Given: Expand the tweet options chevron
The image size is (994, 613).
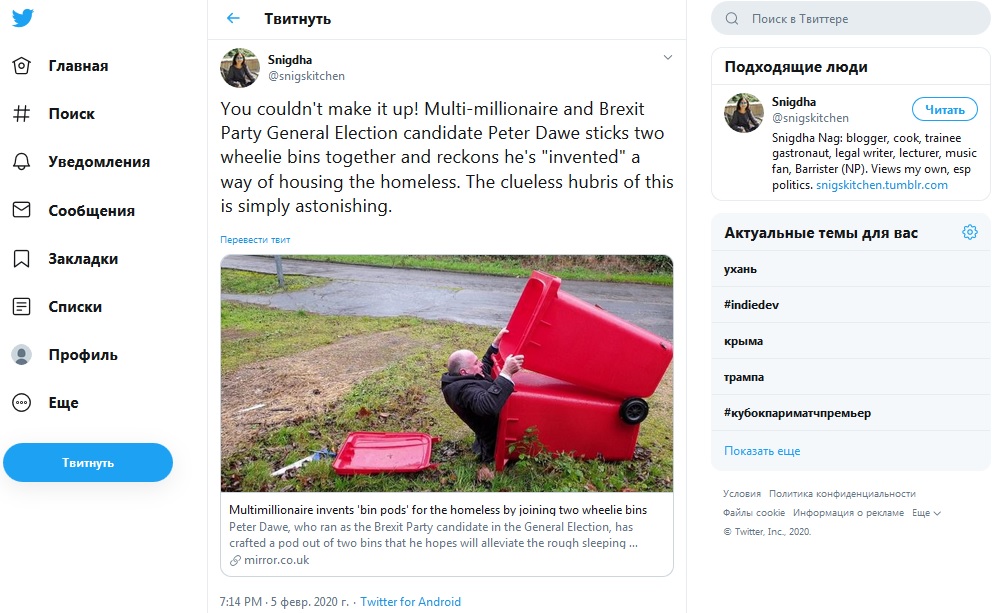Looking at the screenshot, I should click(668, 57).
